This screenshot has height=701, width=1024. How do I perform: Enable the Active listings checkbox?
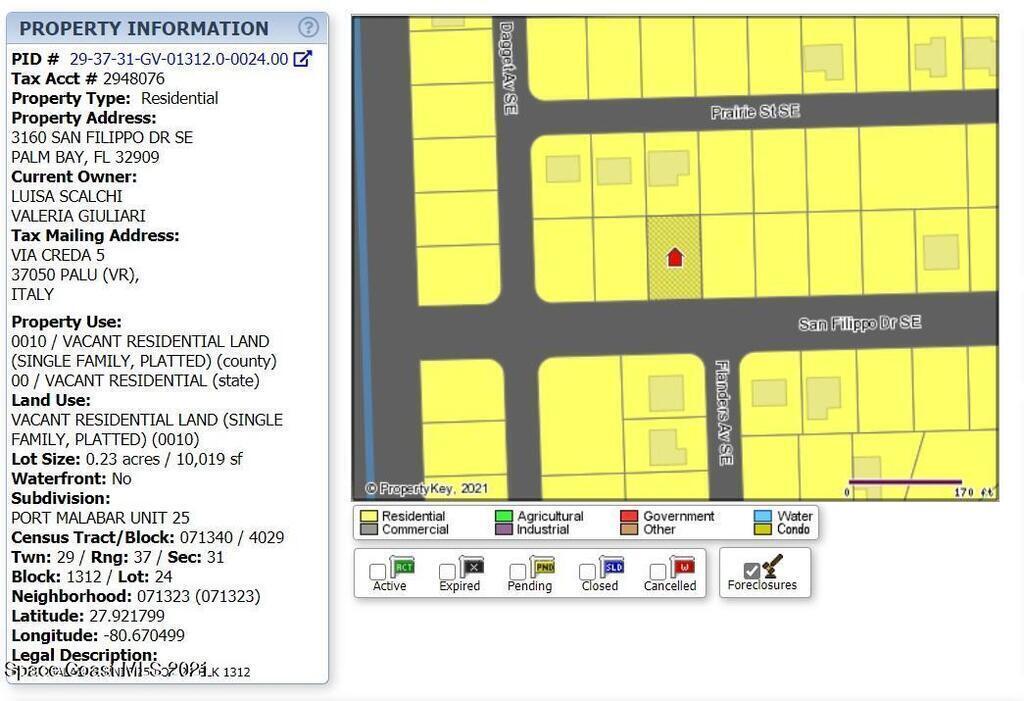point(378,572)
